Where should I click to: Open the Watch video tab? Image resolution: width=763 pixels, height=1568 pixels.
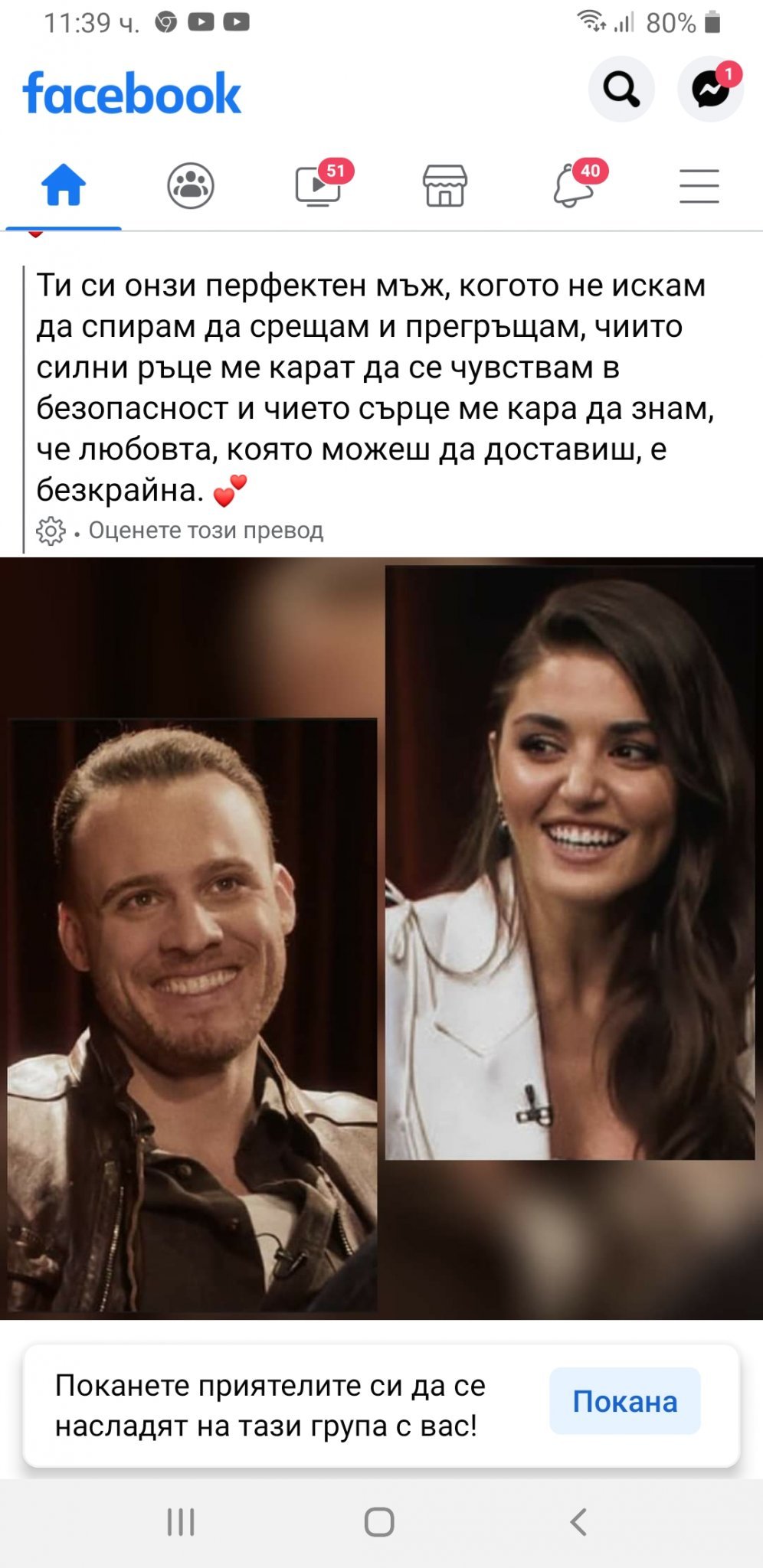pos(319,185)
